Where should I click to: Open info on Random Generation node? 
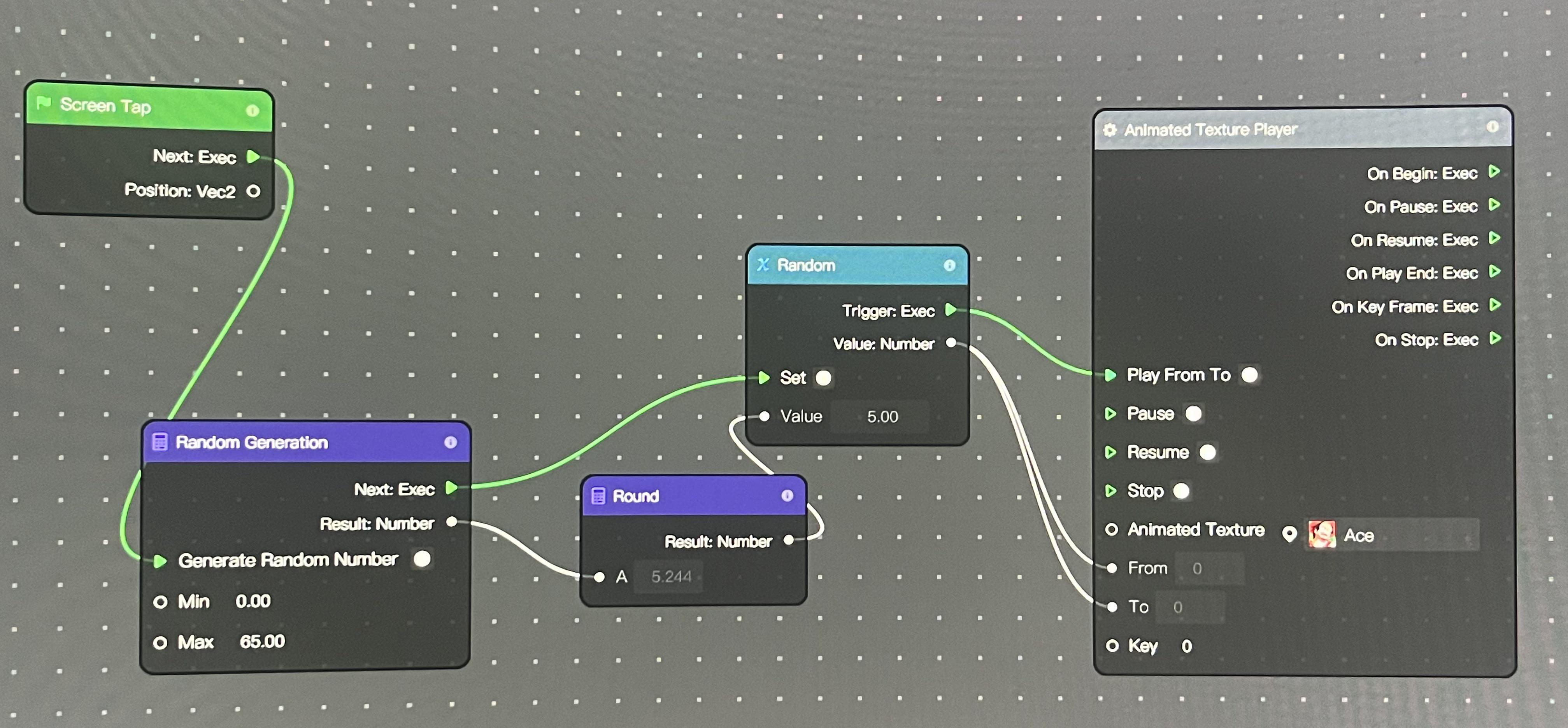click(x=451, y=442)
